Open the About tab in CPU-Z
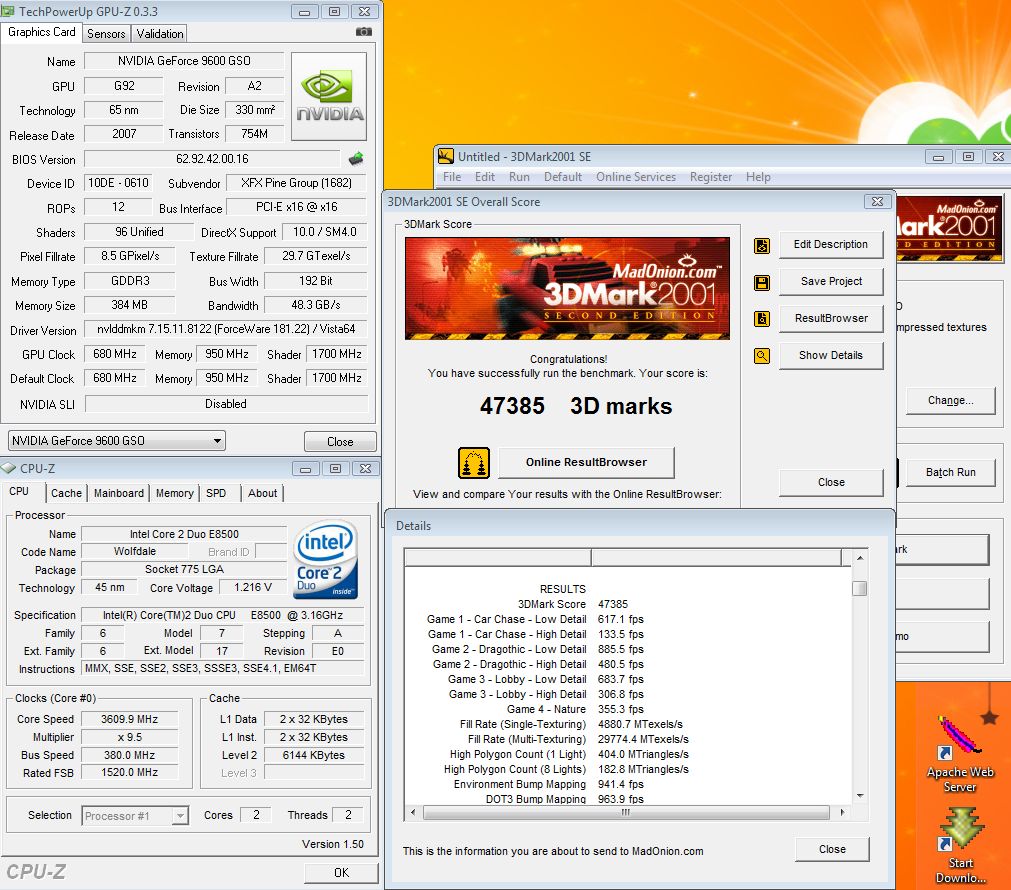Screen dimensions: 1011x890 262,493
